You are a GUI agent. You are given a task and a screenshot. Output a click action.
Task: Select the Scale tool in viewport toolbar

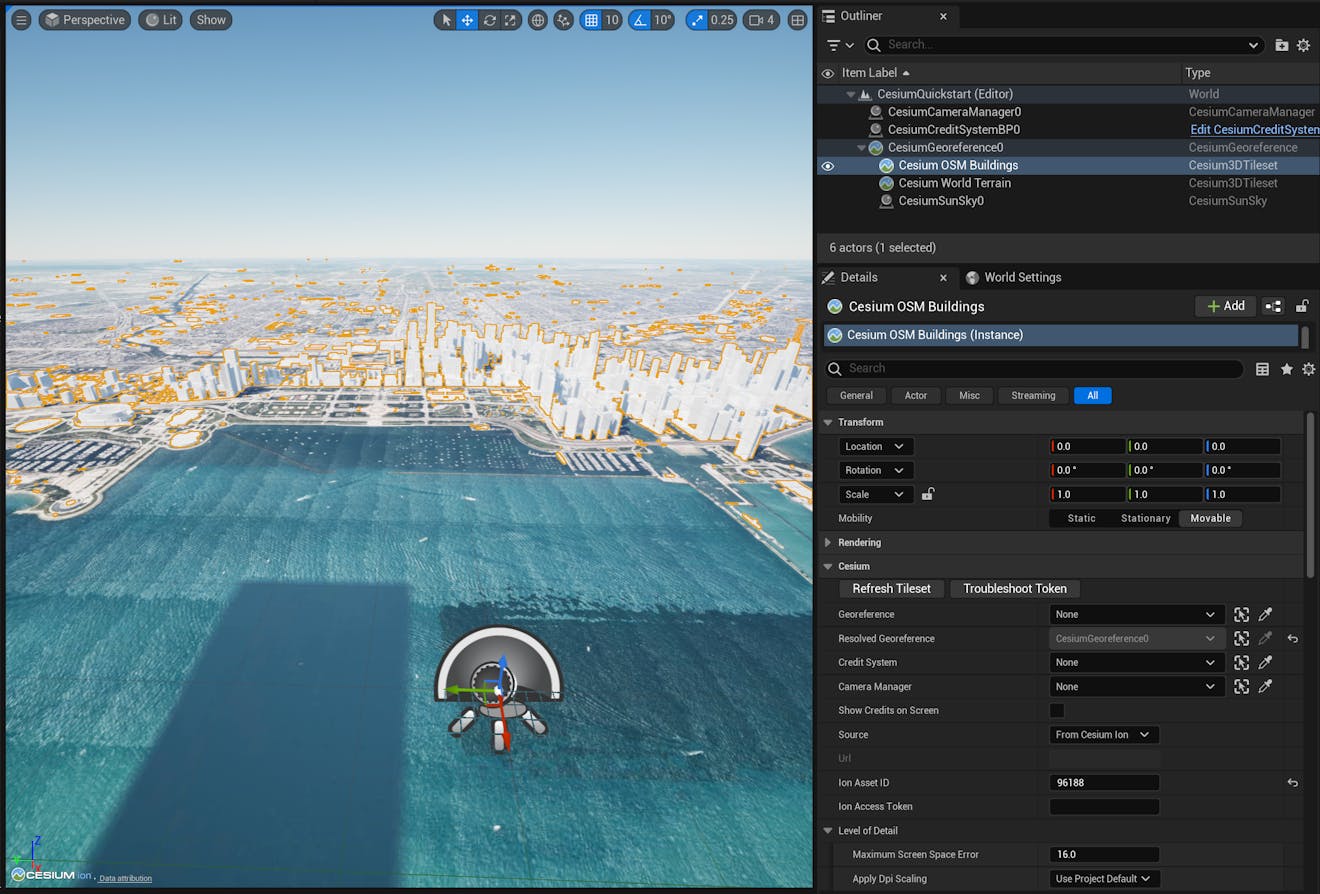coord(509,19)
